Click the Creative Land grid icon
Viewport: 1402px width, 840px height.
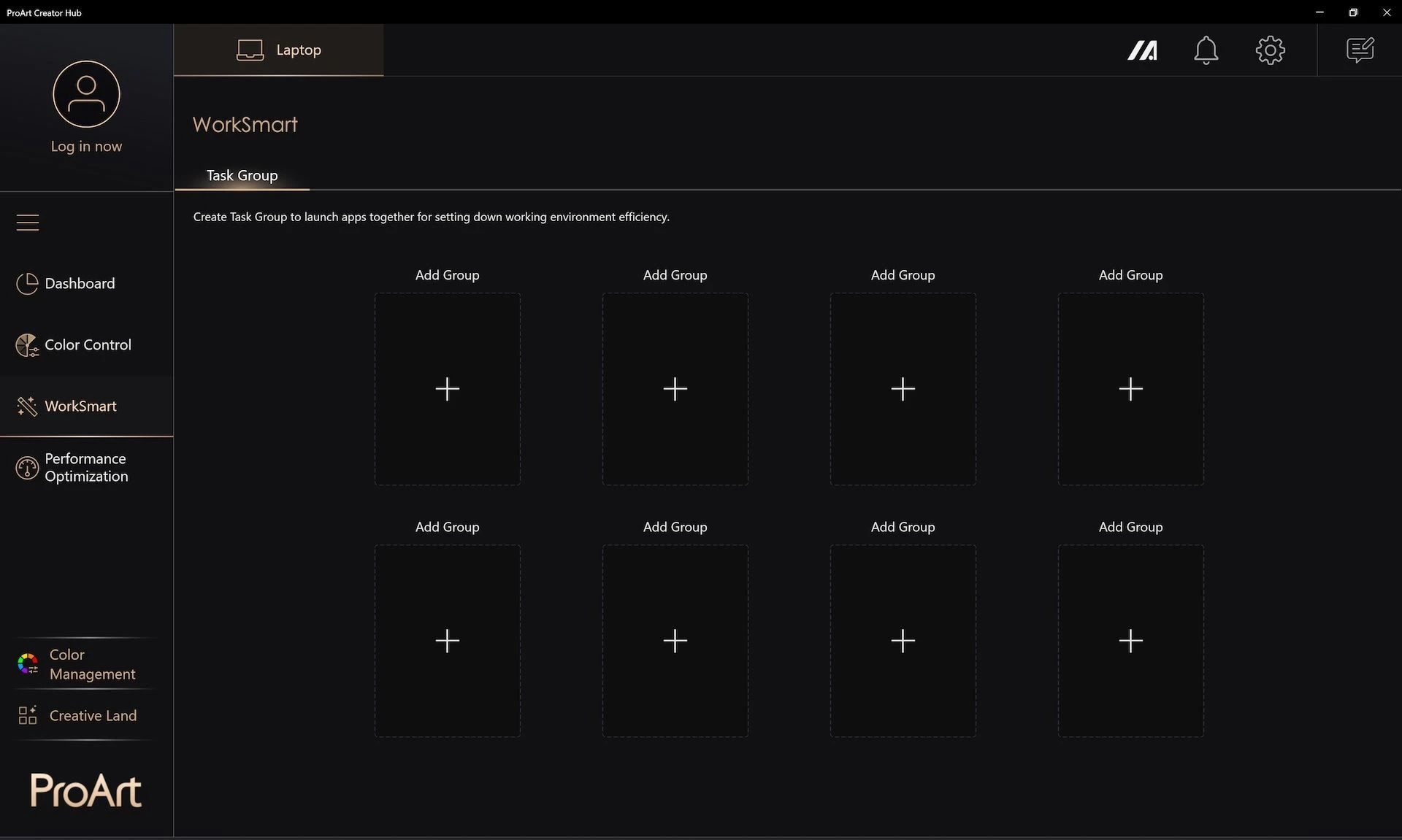point(28,715)
